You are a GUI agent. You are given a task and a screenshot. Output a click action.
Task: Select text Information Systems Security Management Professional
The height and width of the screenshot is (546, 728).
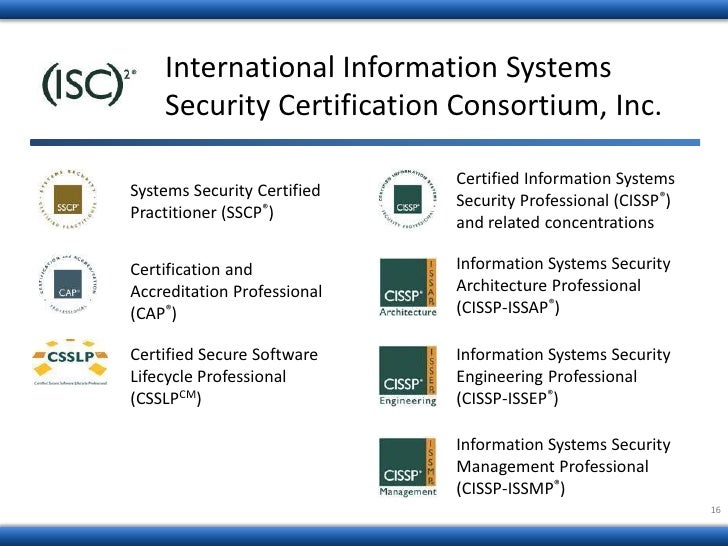click(563, 466)
